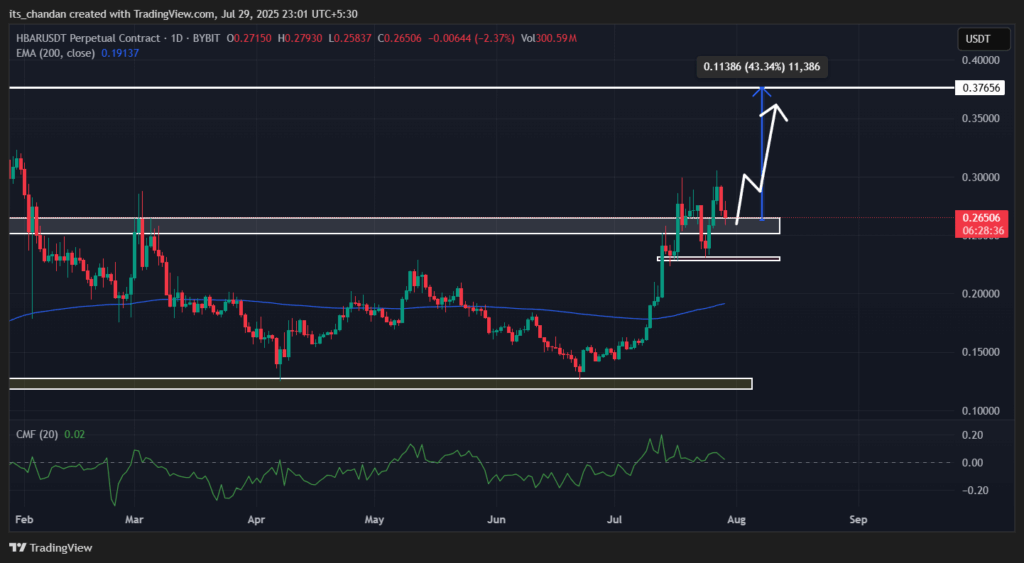1024x563 pixels.
Task: Click the CMF value 0.02
Action: (x=74, y=434)
